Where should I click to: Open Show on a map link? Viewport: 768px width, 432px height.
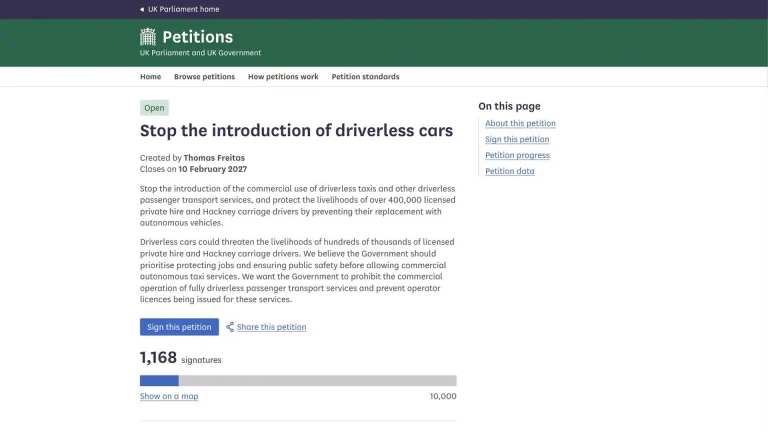pos(169,396)
